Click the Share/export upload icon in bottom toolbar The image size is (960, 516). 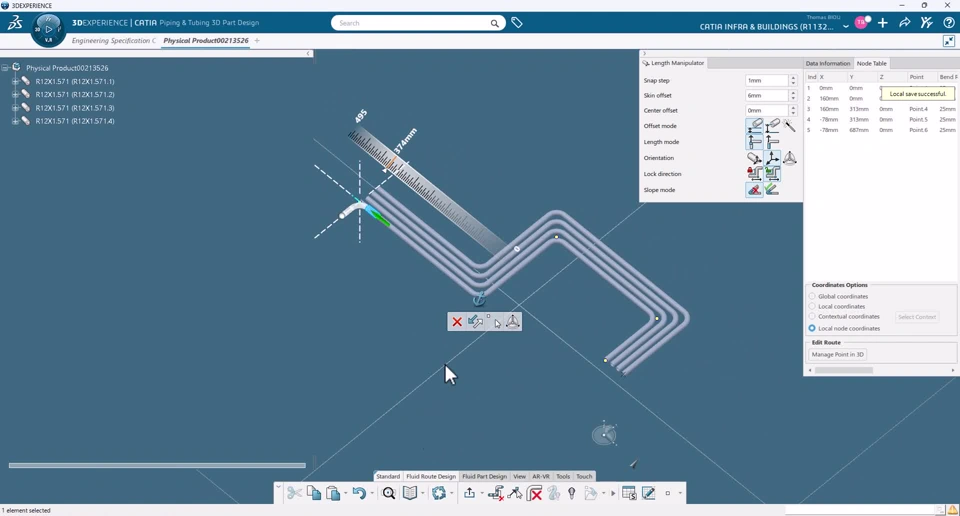point(469,493)
